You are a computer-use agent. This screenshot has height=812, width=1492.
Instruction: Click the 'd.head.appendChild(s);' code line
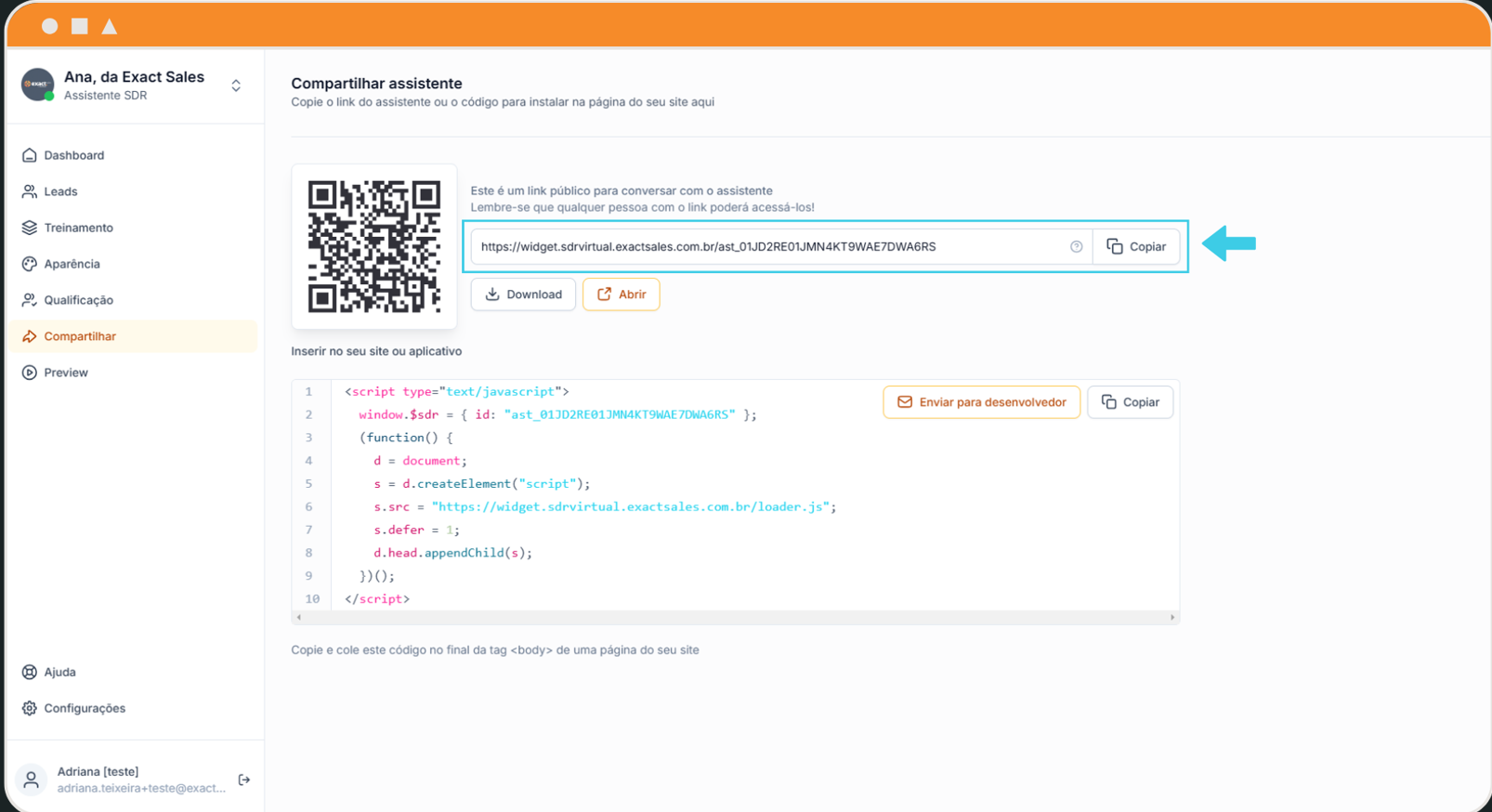(x=452, y=553)
